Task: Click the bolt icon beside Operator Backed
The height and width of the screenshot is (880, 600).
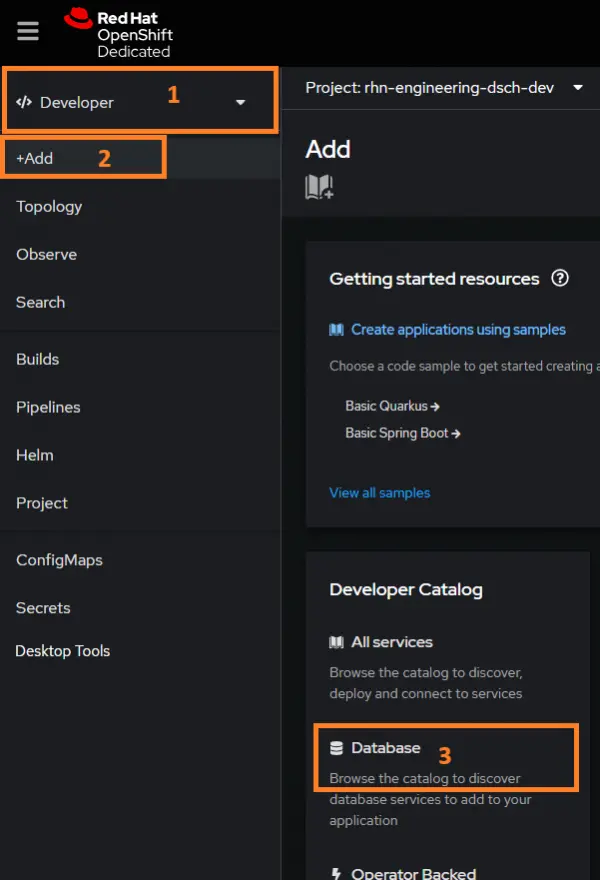Action: (336, 873)
